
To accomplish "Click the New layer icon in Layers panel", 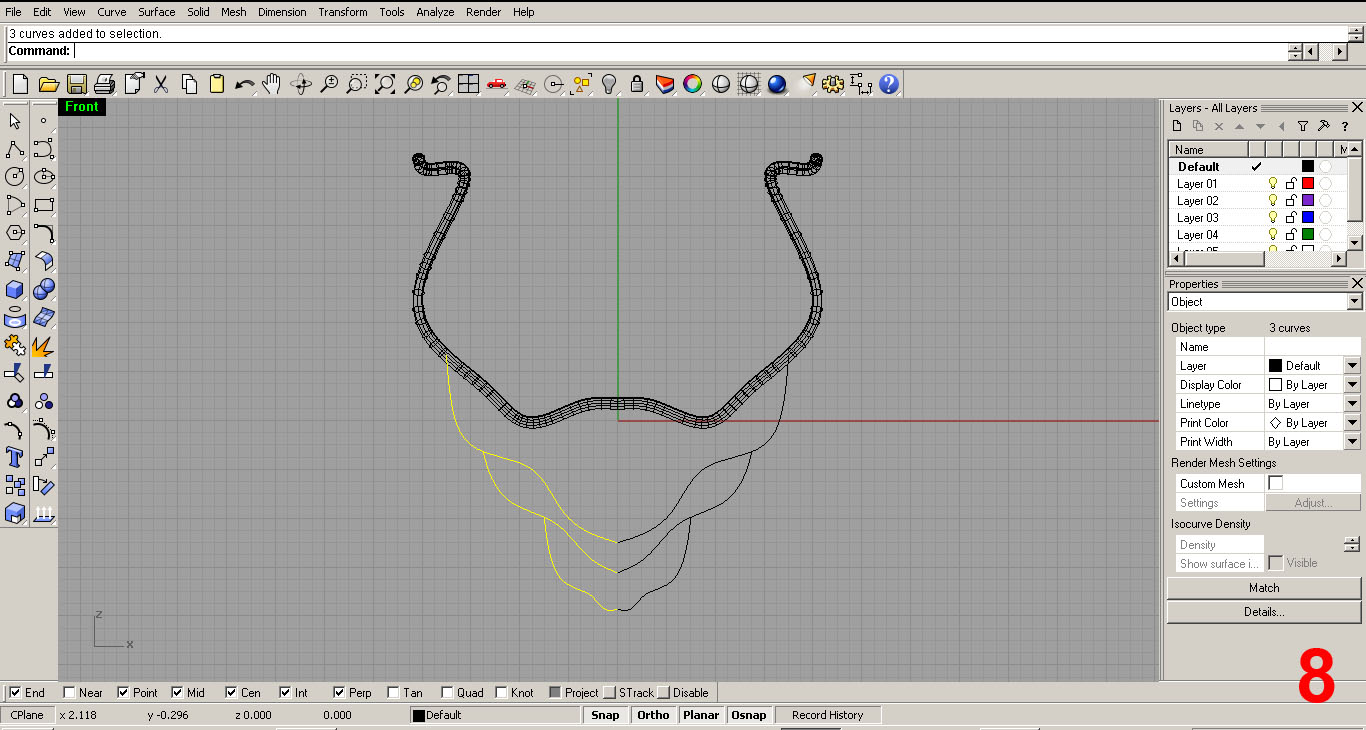I will coord(1177,126).
